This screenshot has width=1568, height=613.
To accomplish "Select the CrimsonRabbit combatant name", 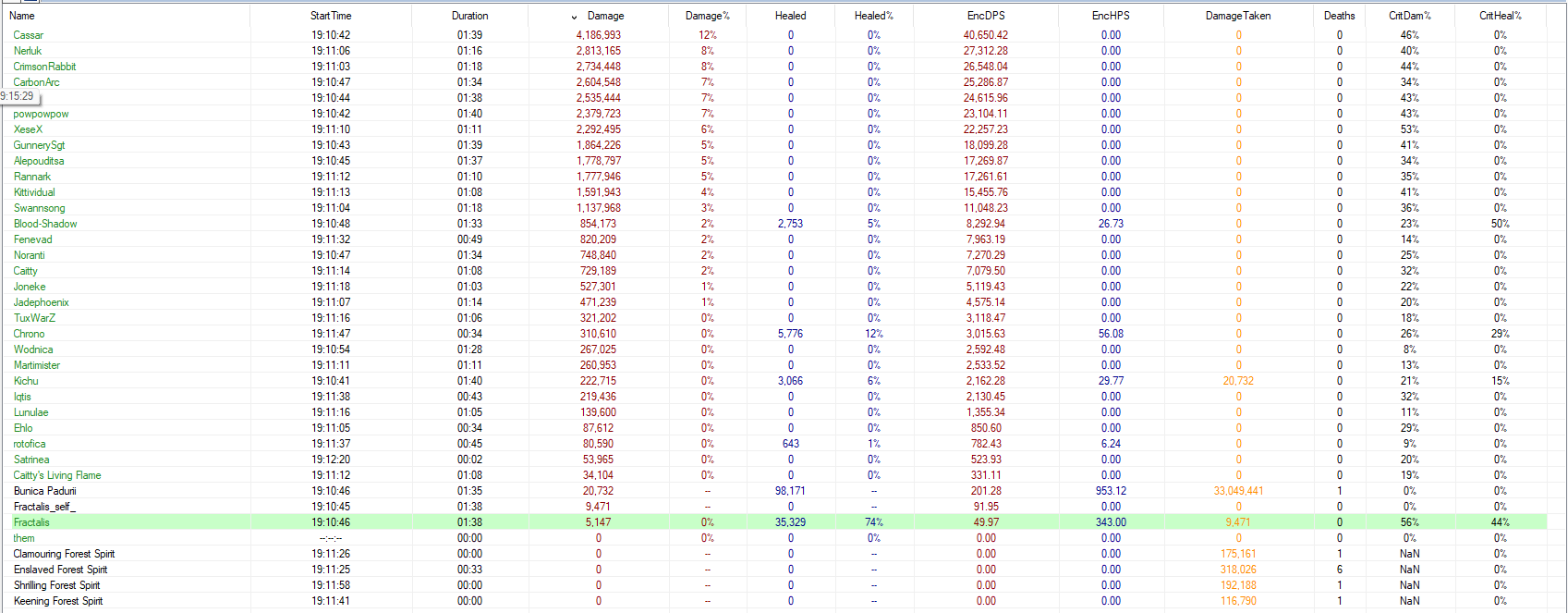I will (44, 67).
